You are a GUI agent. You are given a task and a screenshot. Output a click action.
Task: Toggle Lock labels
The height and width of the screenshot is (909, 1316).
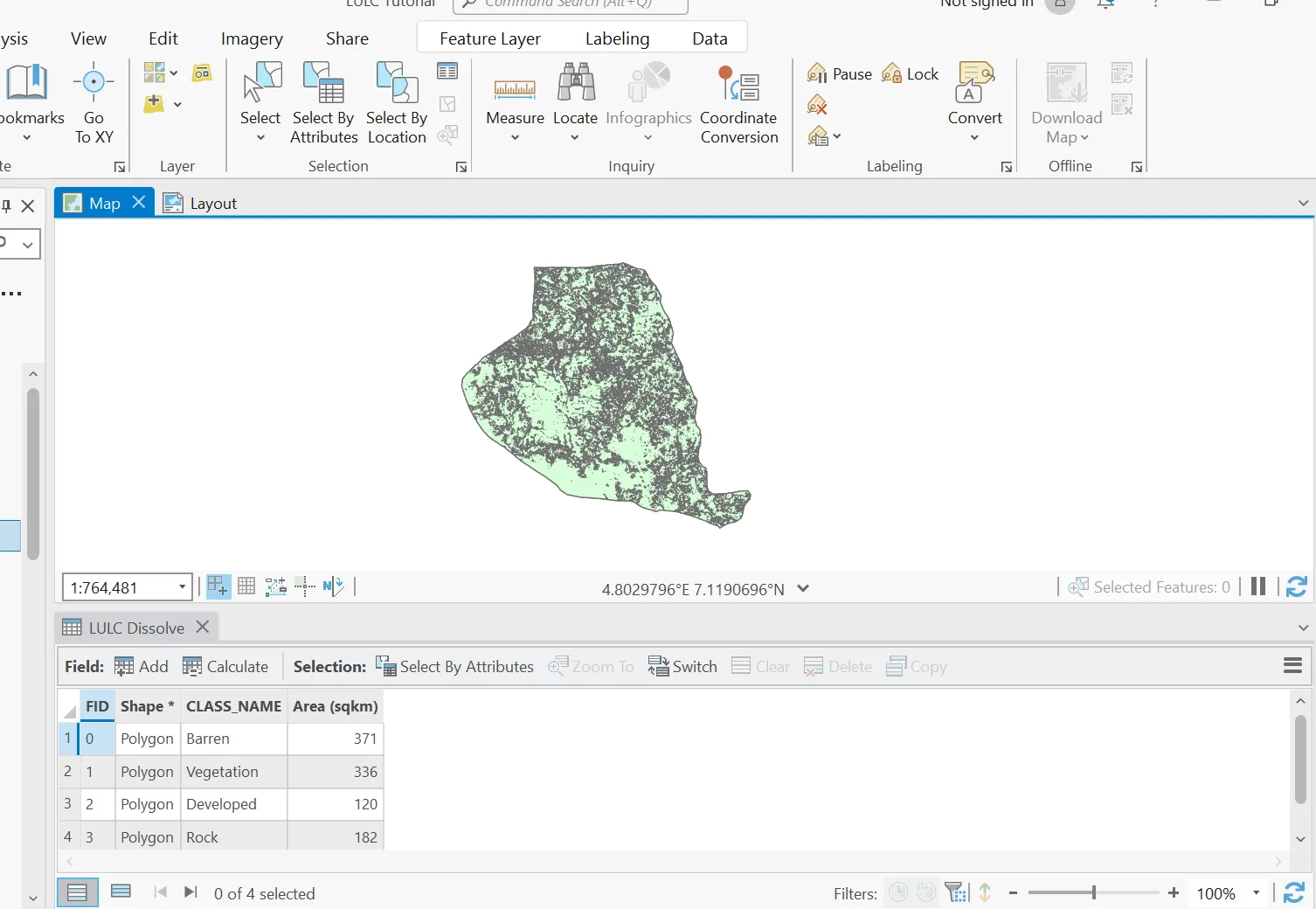point(910,73)
